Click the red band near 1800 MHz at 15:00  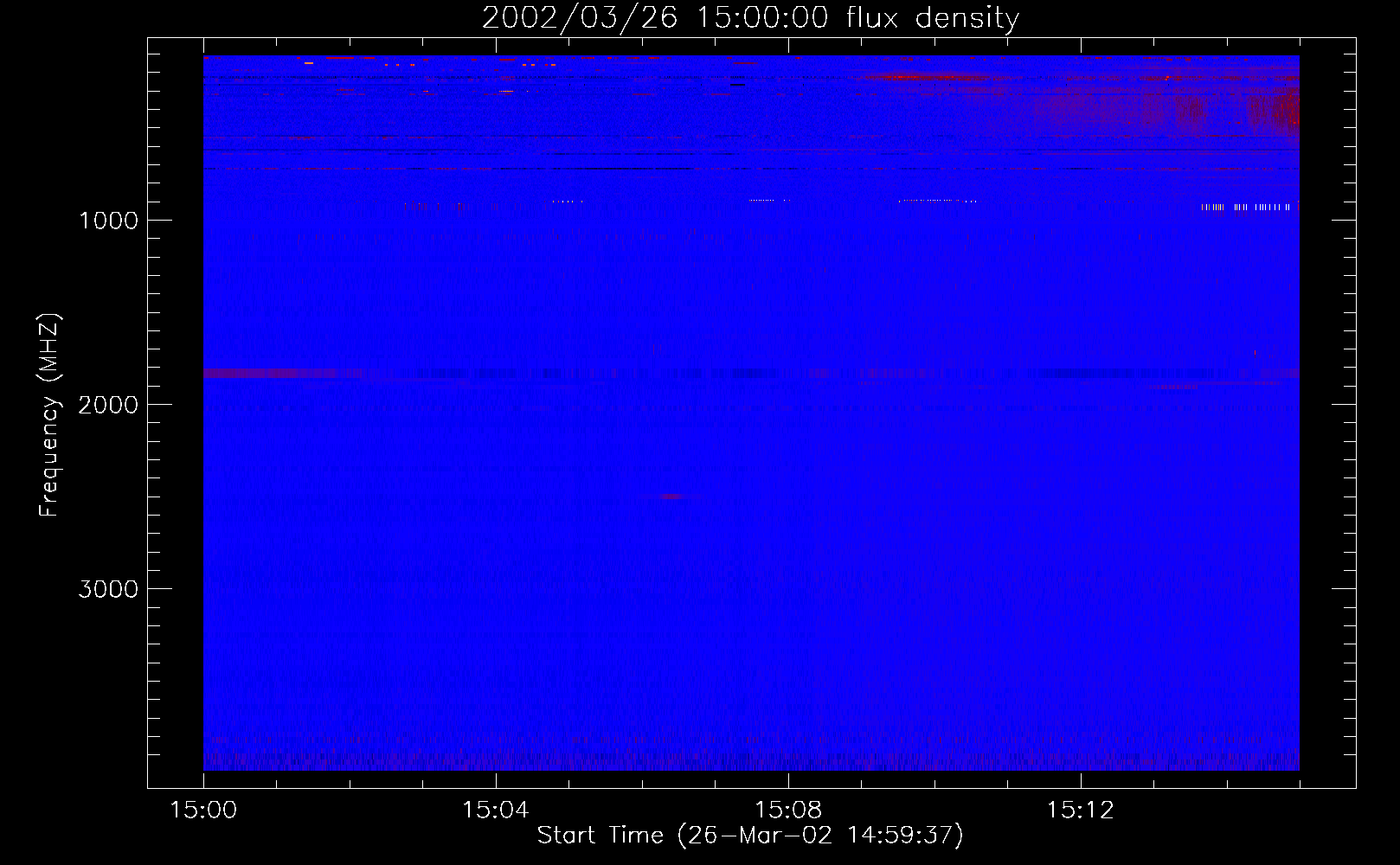tap(284, 373)
